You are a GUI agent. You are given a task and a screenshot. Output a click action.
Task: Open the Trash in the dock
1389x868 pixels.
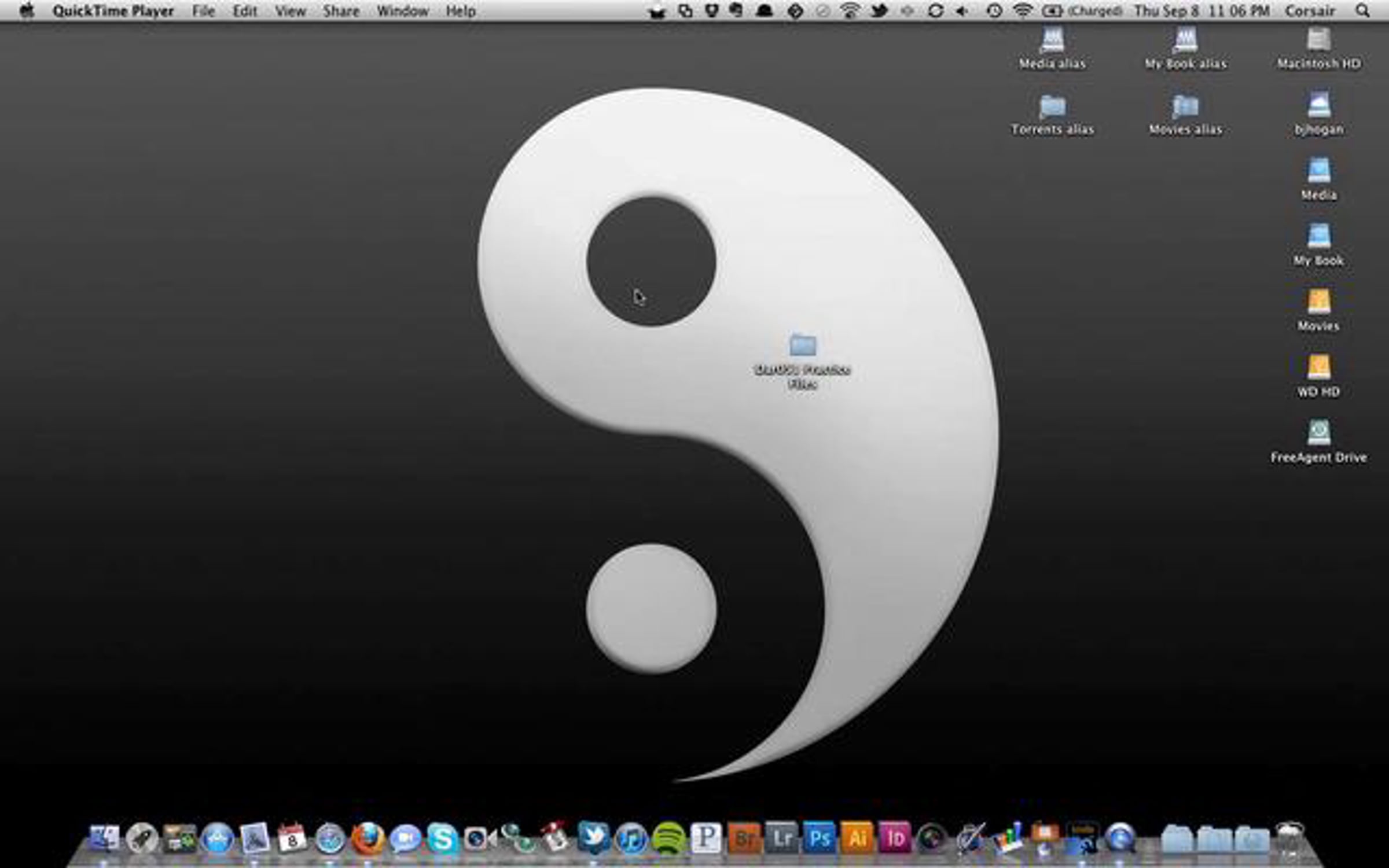tap(1289, 839)
